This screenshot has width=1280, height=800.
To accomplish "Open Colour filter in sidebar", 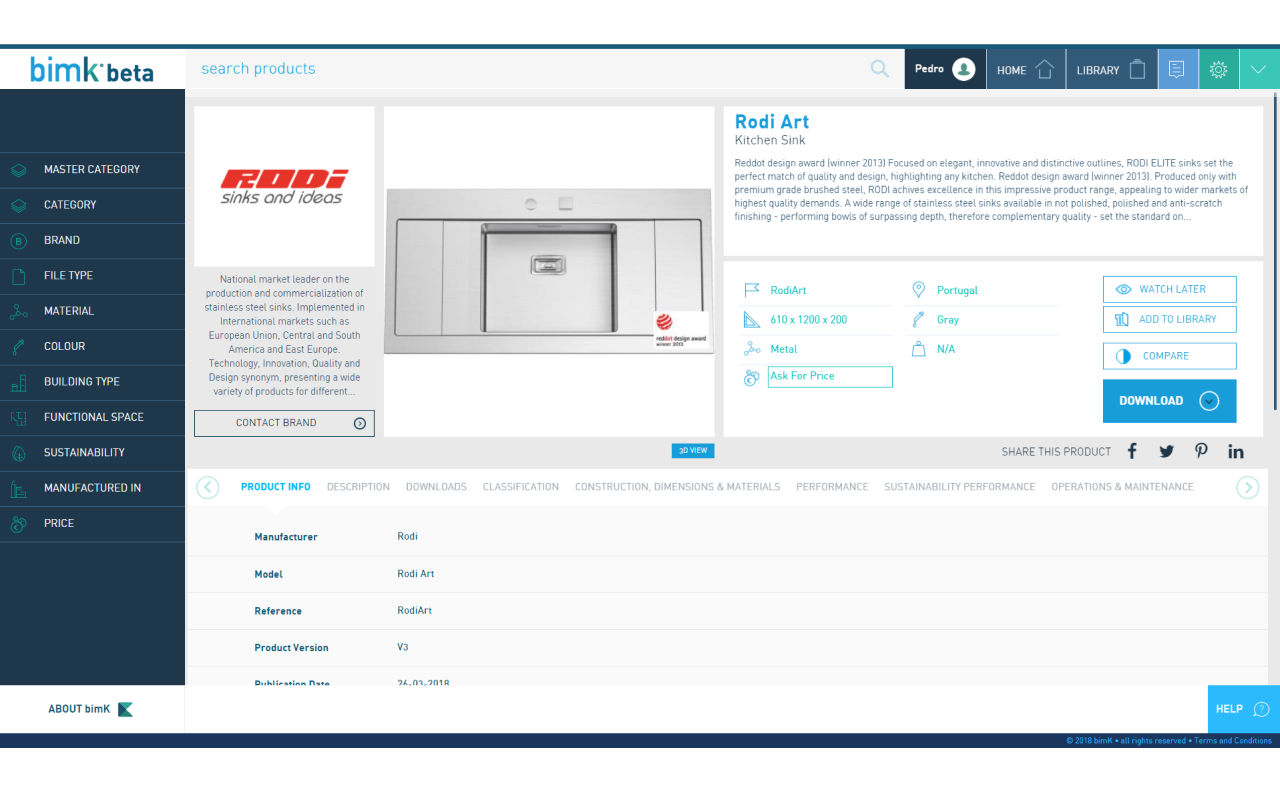I will (x=92, y=347).
